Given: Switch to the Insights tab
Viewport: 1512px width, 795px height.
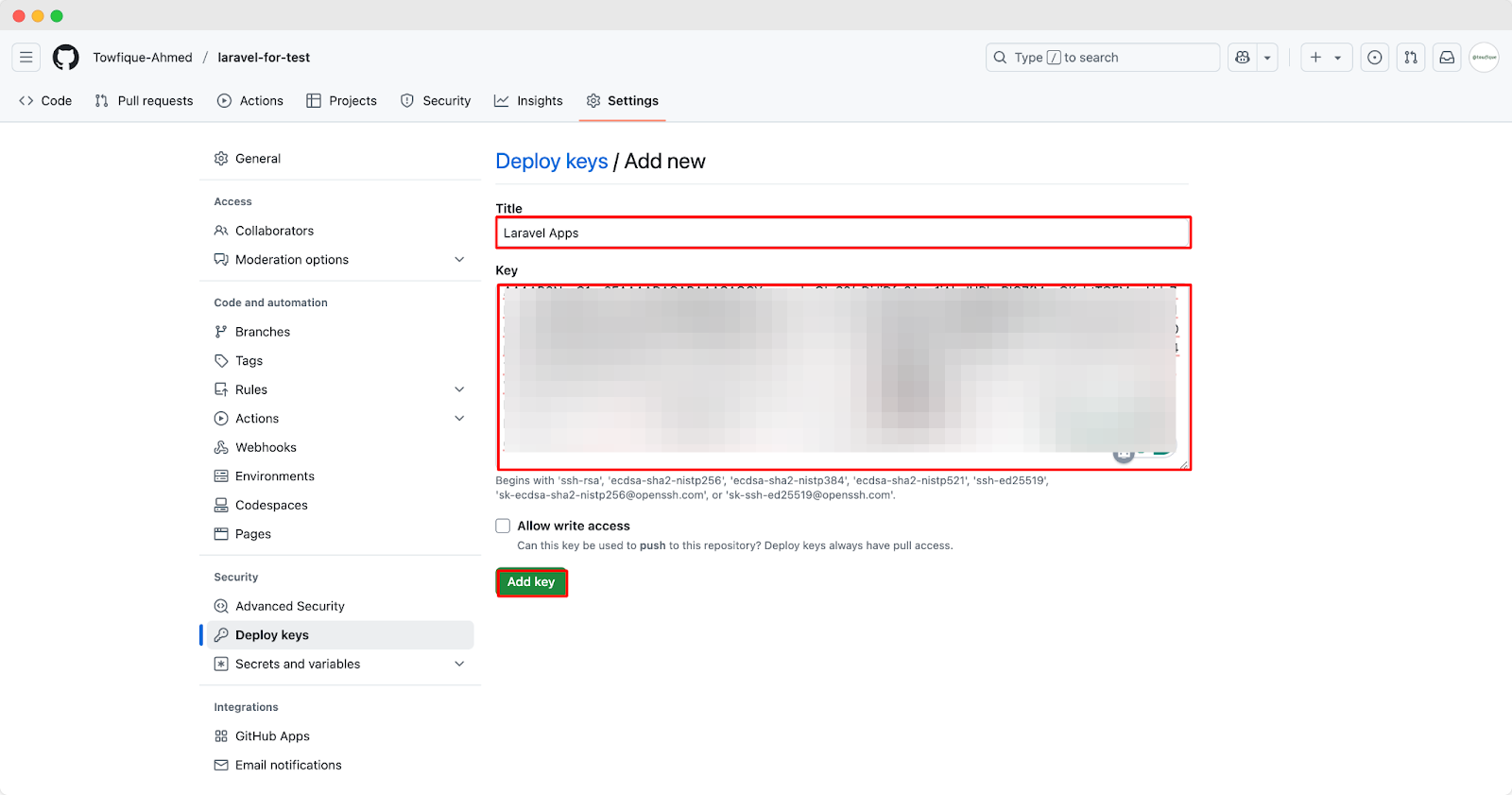Looking at the screenshot, I should click(x=528, y=101).
